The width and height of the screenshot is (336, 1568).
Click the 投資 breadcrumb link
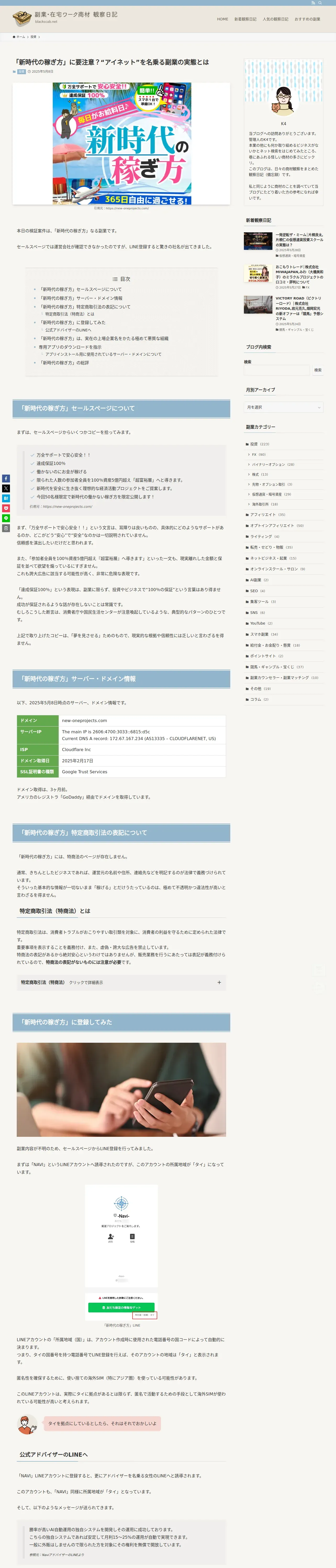33,37
